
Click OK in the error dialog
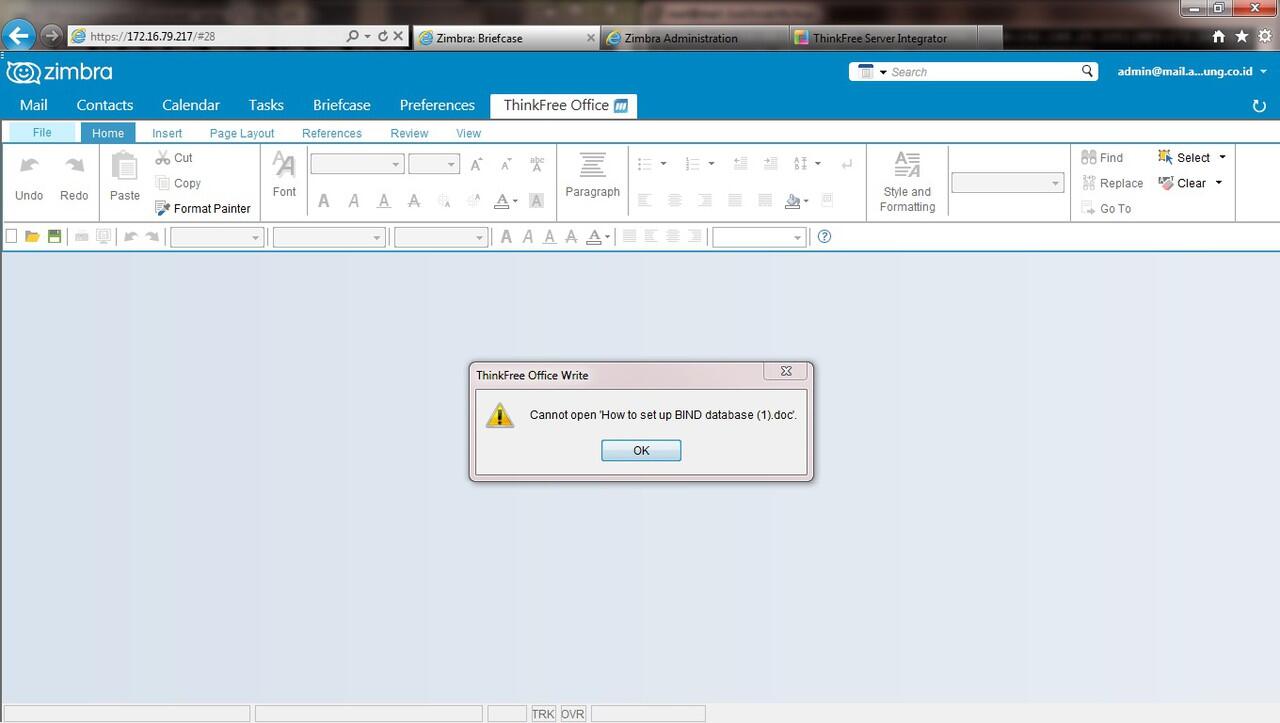click(x=641, y=451)
